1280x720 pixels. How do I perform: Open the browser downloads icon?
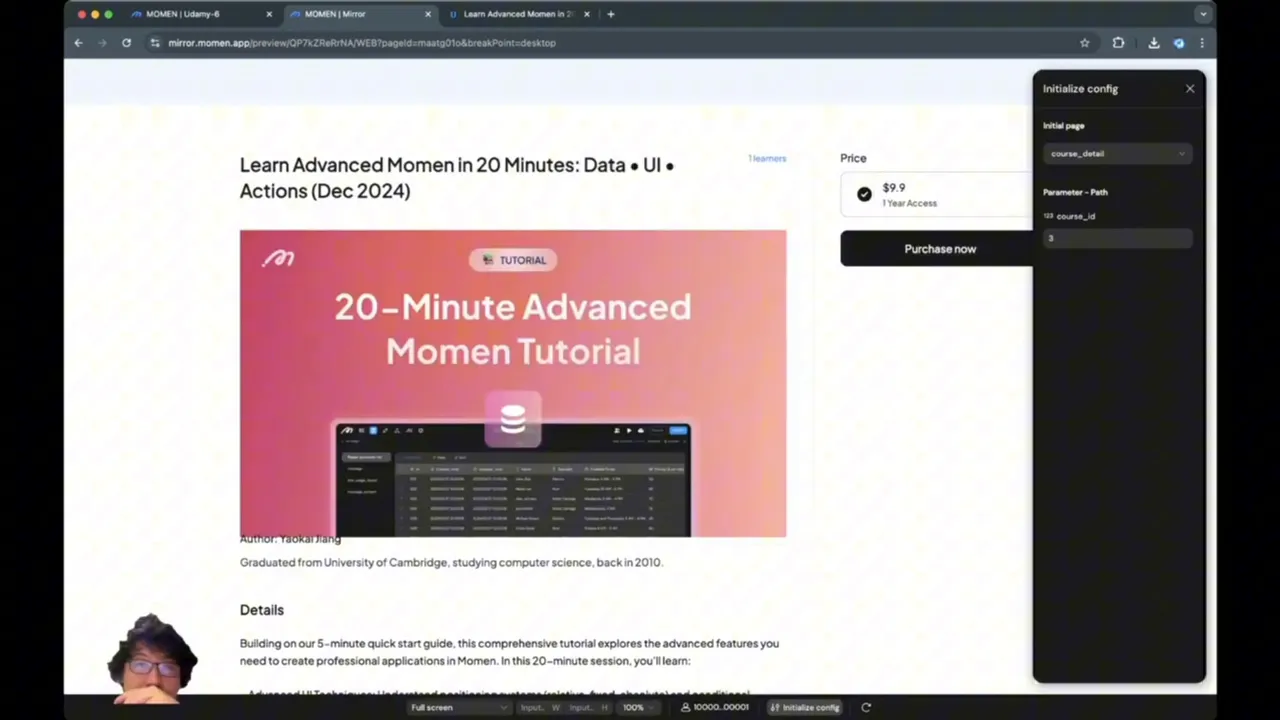click(1154, 43)
